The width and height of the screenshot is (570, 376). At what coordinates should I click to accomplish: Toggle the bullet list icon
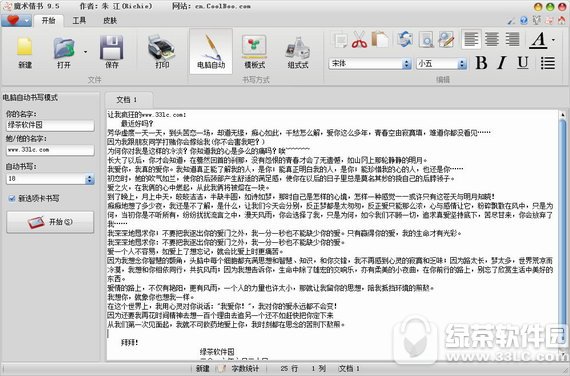[x=547, y=63]
